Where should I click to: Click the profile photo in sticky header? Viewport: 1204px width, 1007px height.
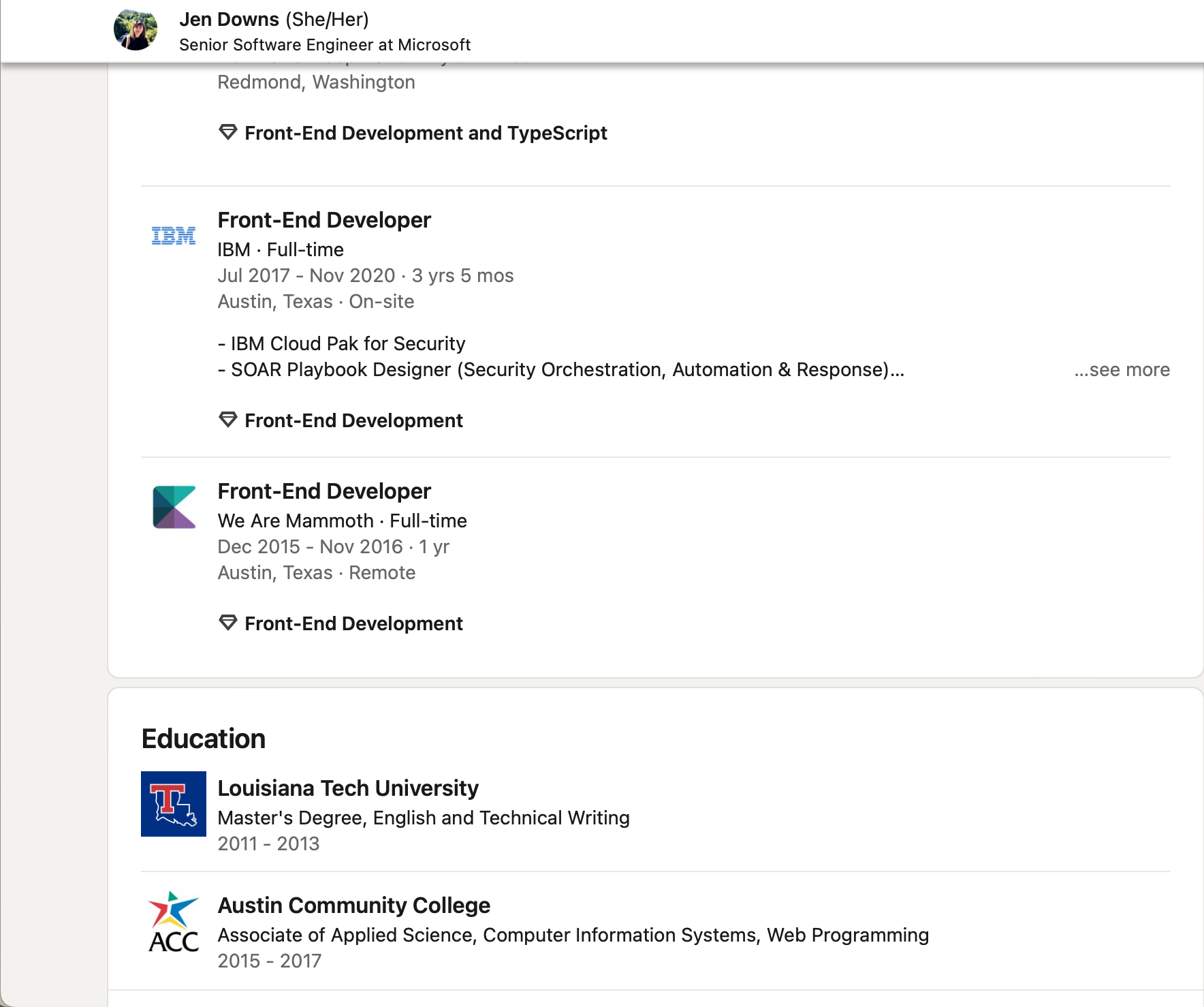(x=136, y=30)
